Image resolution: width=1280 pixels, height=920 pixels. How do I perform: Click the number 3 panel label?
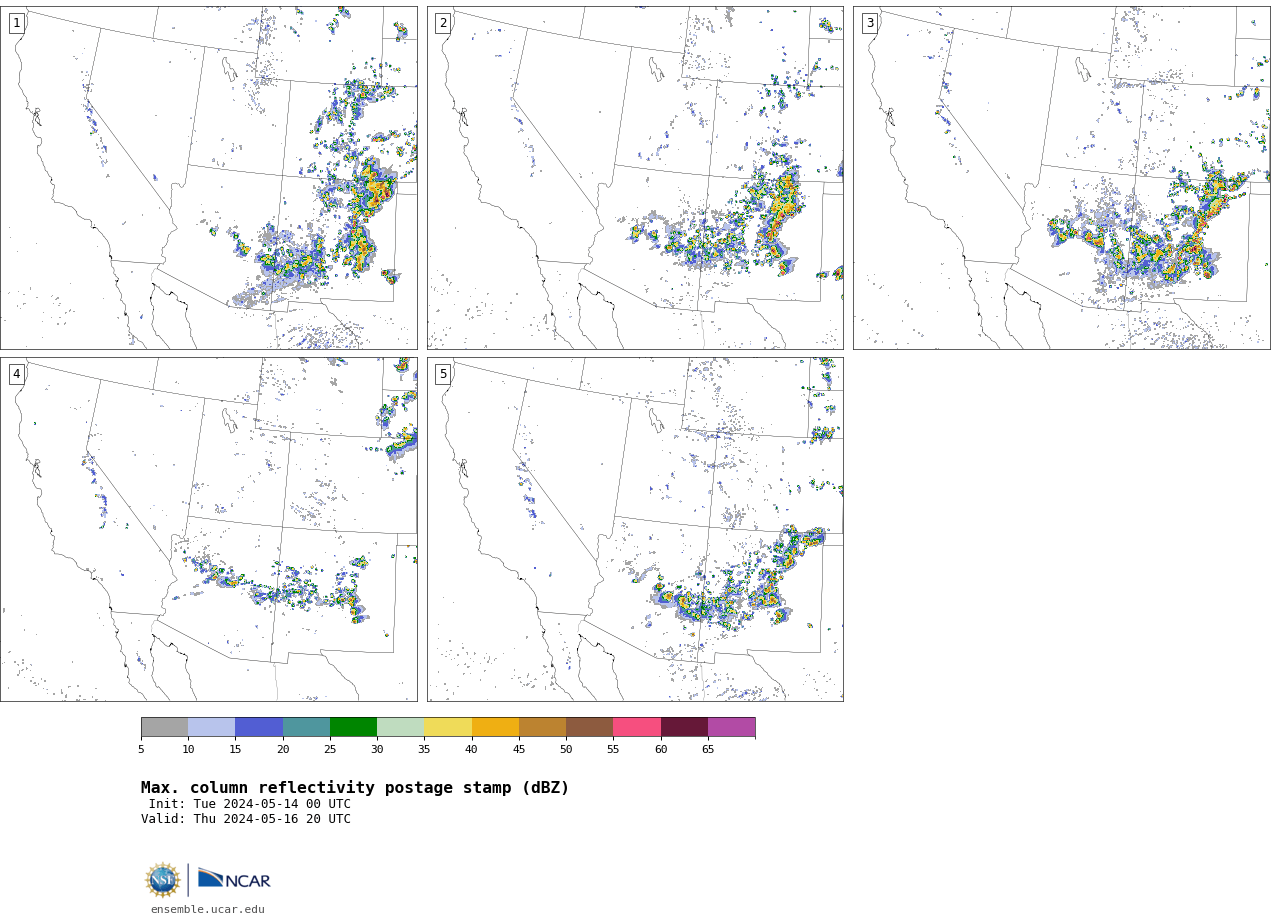(869, 23)
